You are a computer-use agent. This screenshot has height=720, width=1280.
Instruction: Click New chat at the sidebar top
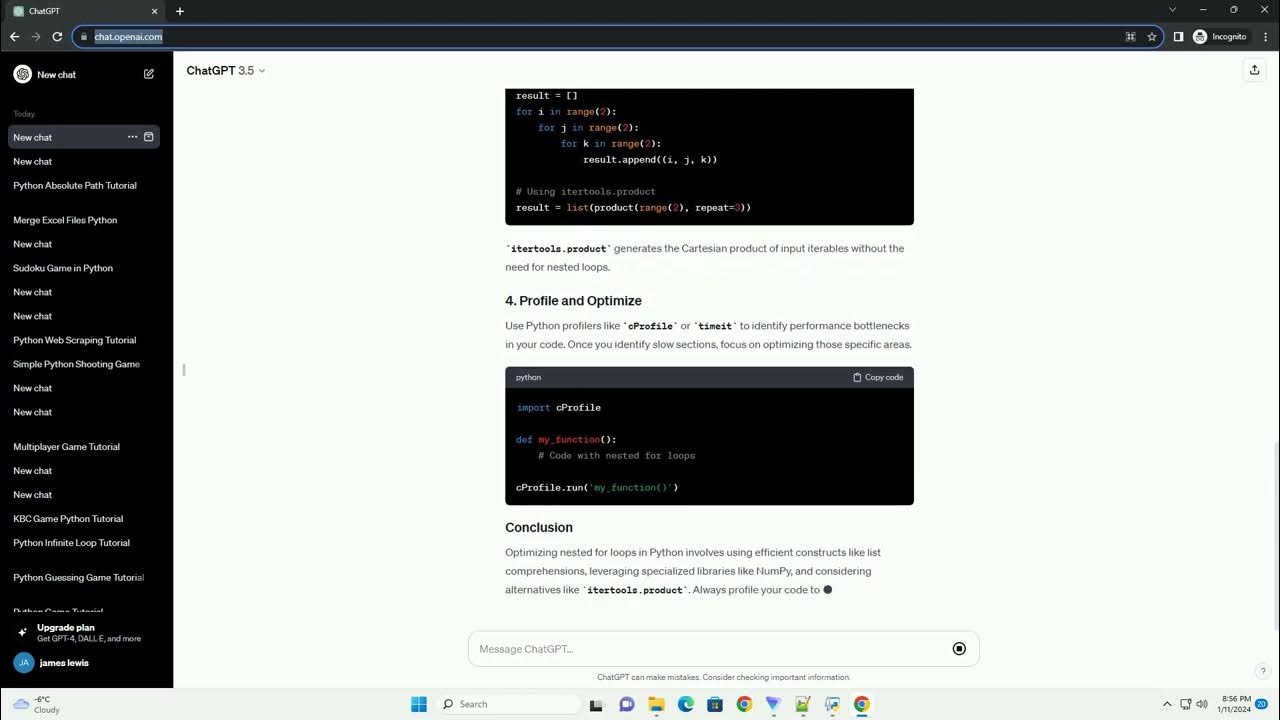tap(84, 74)
